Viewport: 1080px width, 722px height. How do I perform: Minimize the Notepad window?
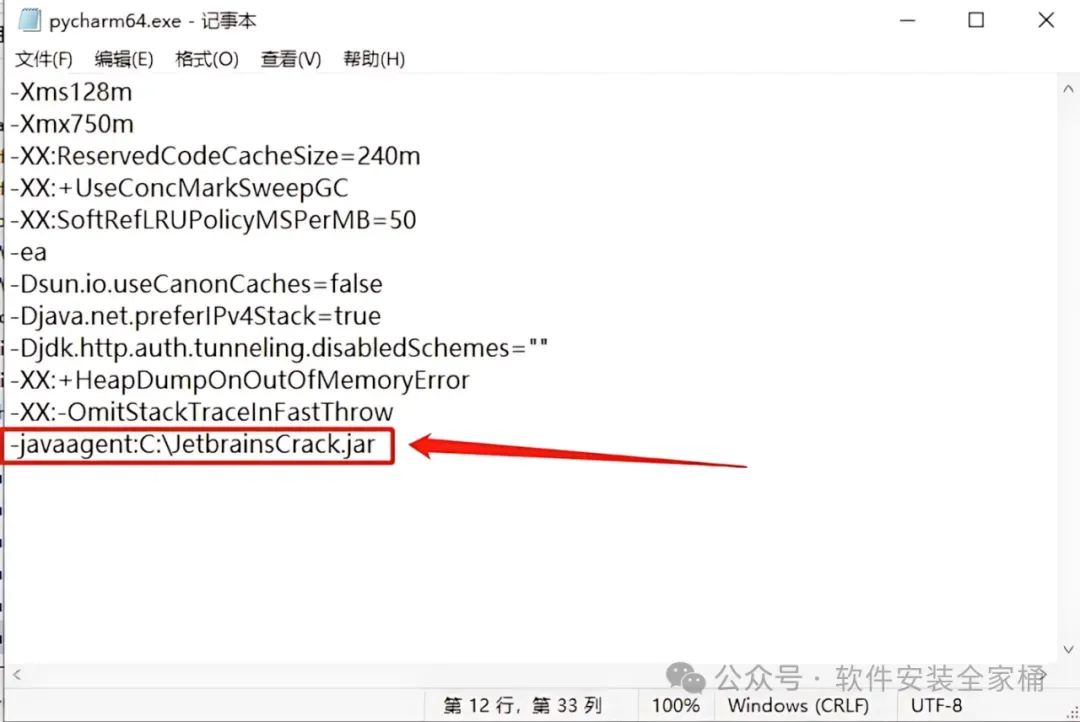pyautogui.click(x=908, y=20)
